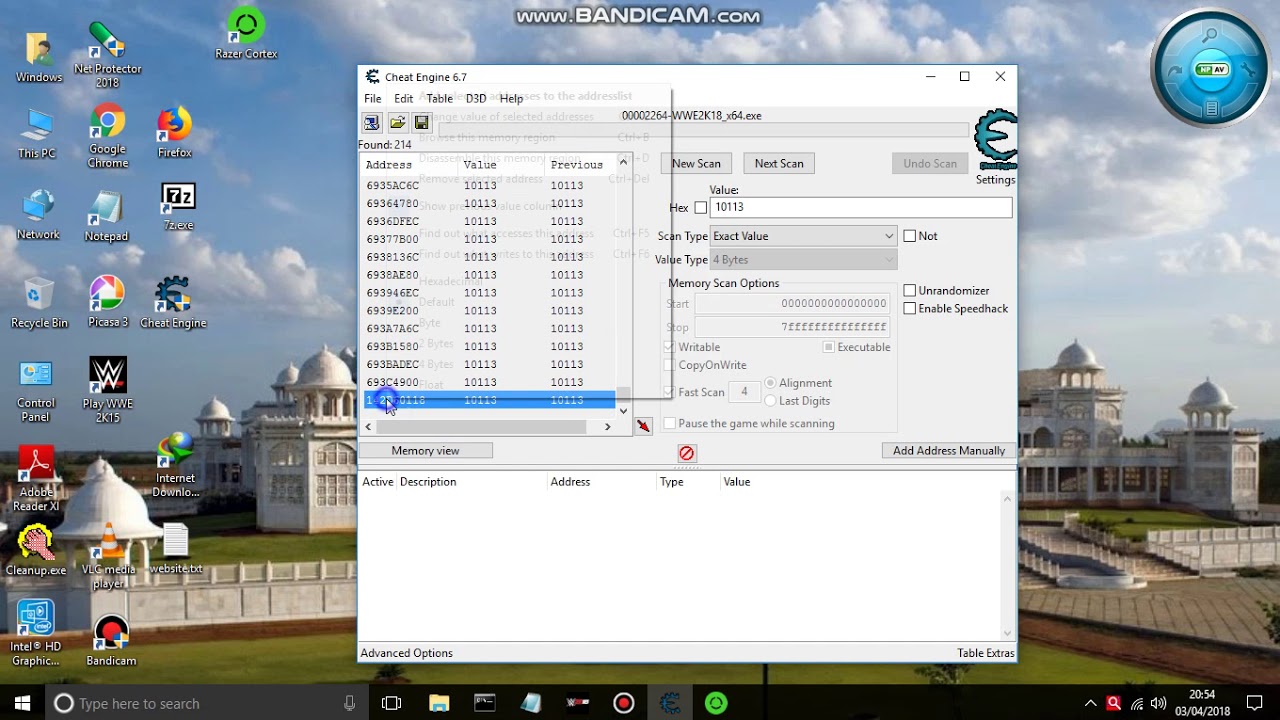Viewport: 1280px width, 720px height.
Task: Show hidden system tray icons
Action: [1090, 703]
